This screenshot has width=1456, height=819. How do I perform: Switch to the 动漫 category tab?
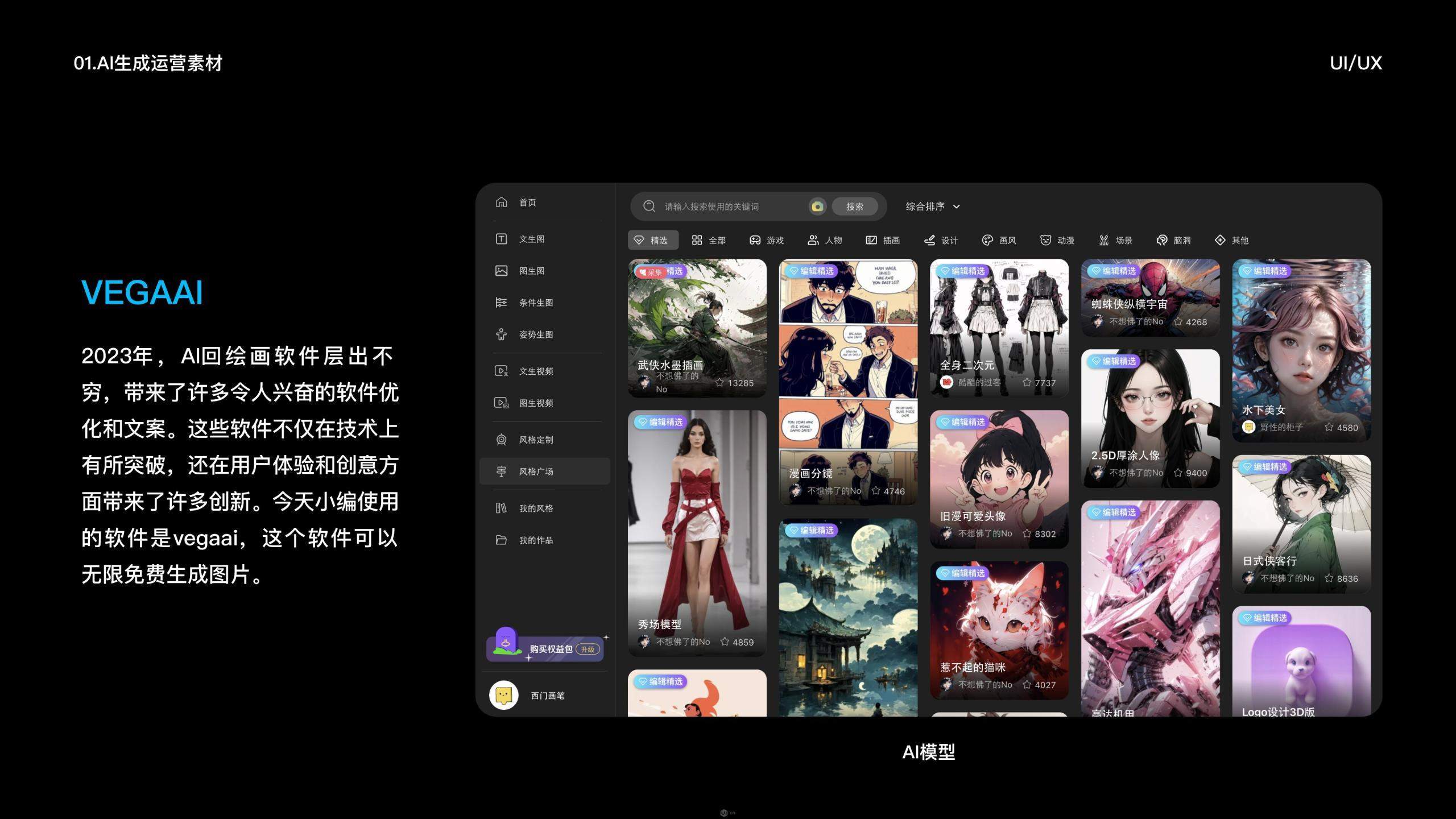click(1057, 240)
